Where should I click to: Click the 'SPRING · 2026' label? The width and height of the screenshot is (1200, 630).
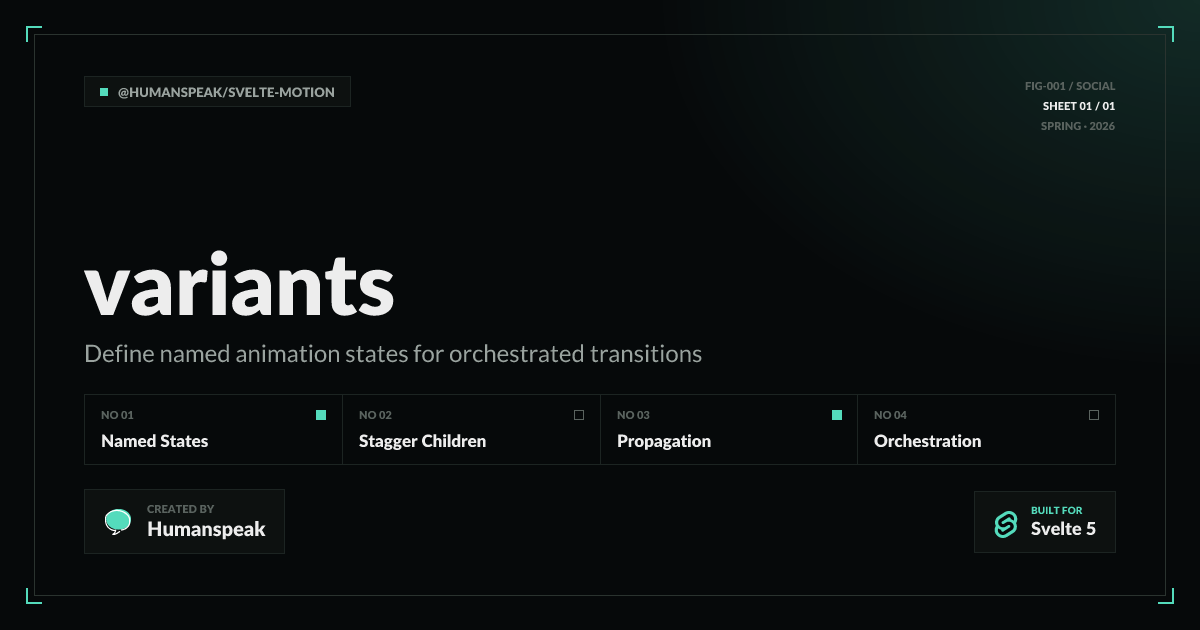(x=1078, y=126)
